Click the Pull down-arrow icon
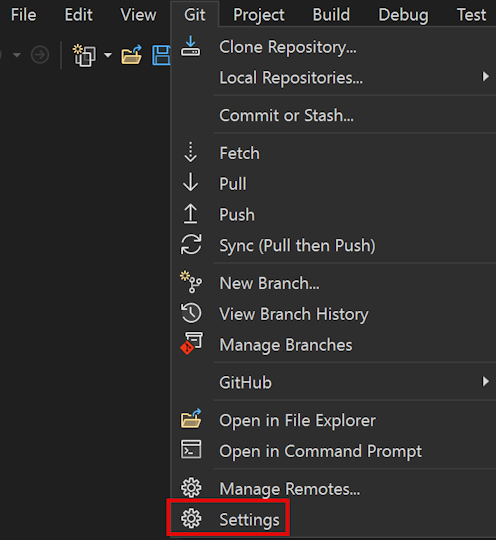The image size is (496, 540). coord(190,182)
